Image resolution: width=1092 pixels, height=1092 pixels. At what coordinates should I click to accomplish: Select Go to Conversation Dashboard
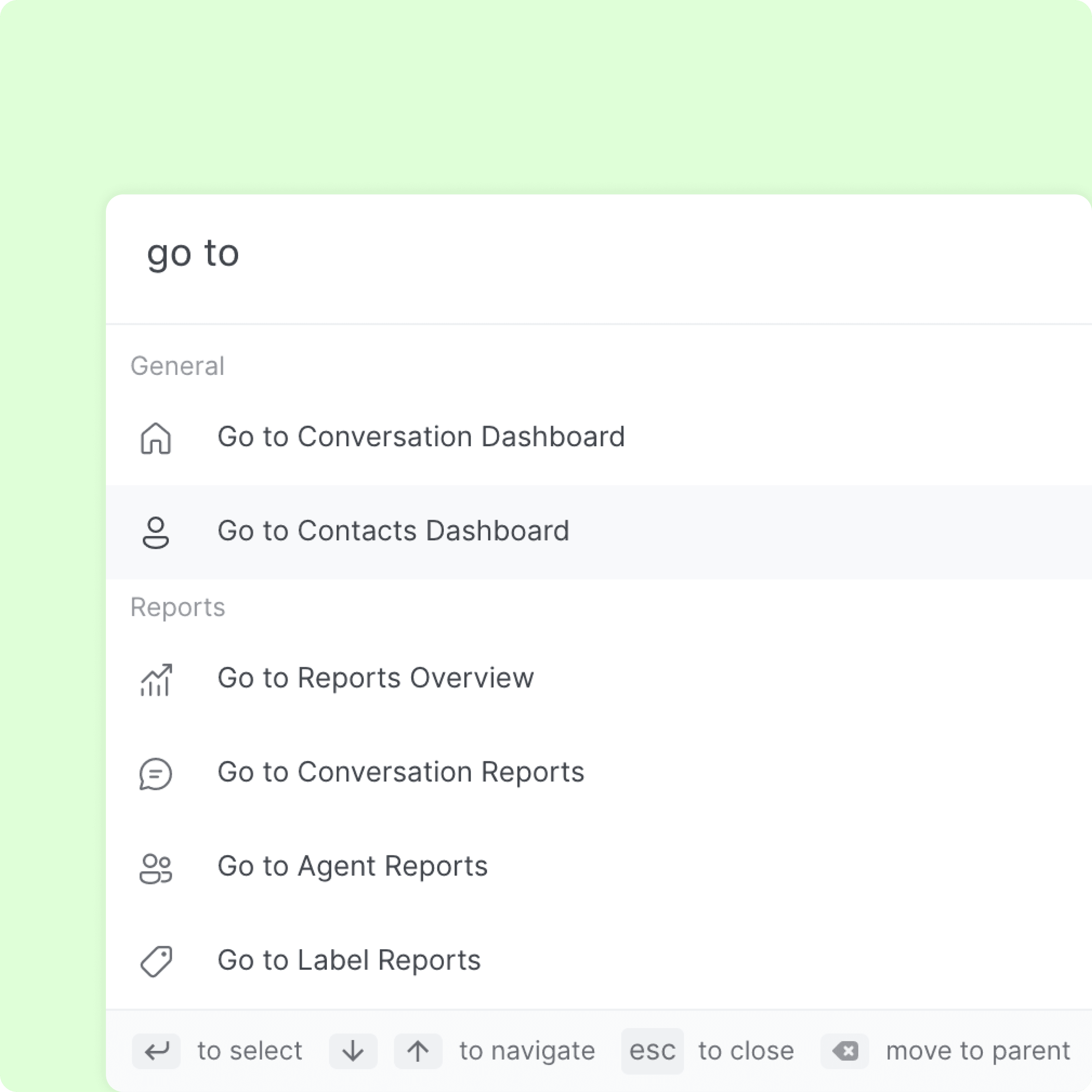pyautogui.click(x=422, y=436)
